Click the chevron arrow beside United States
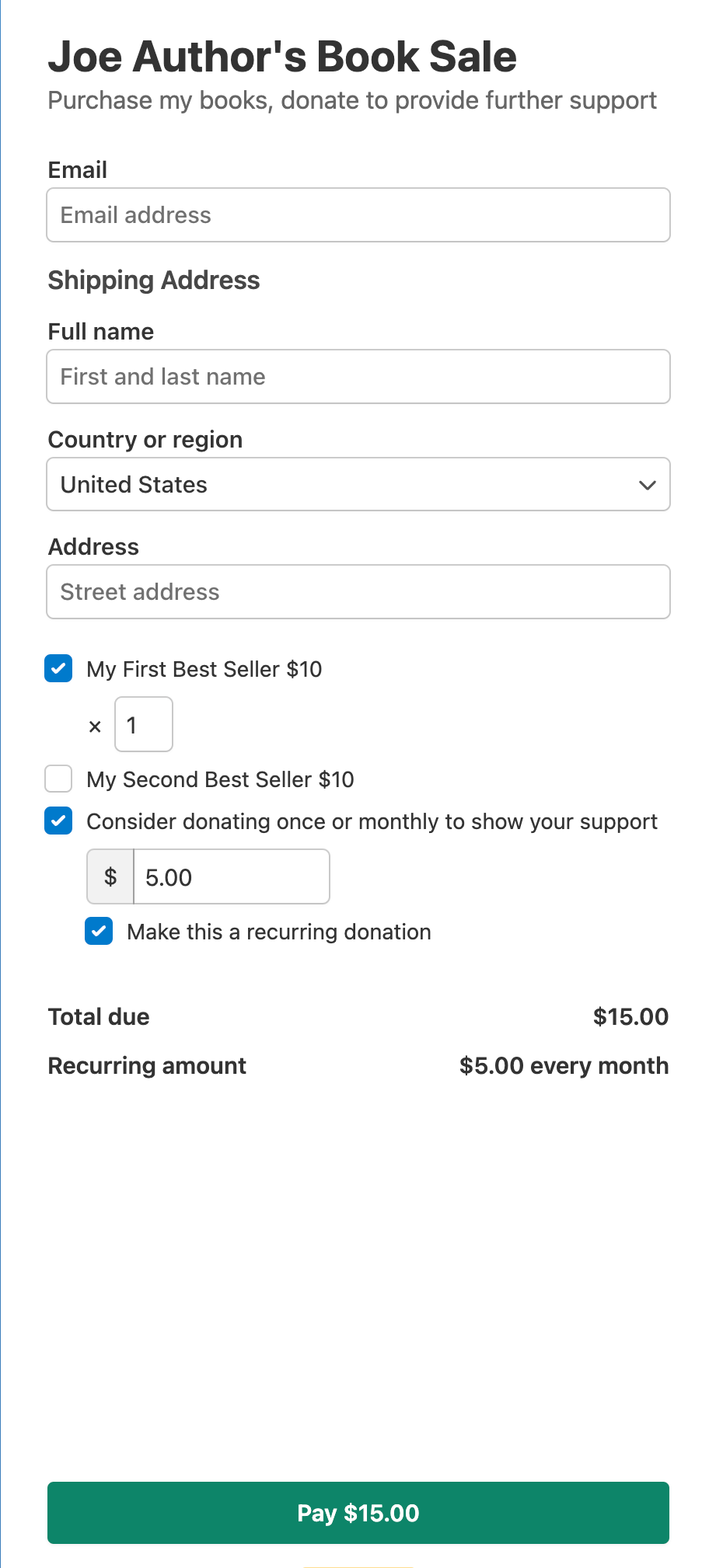 647,485
